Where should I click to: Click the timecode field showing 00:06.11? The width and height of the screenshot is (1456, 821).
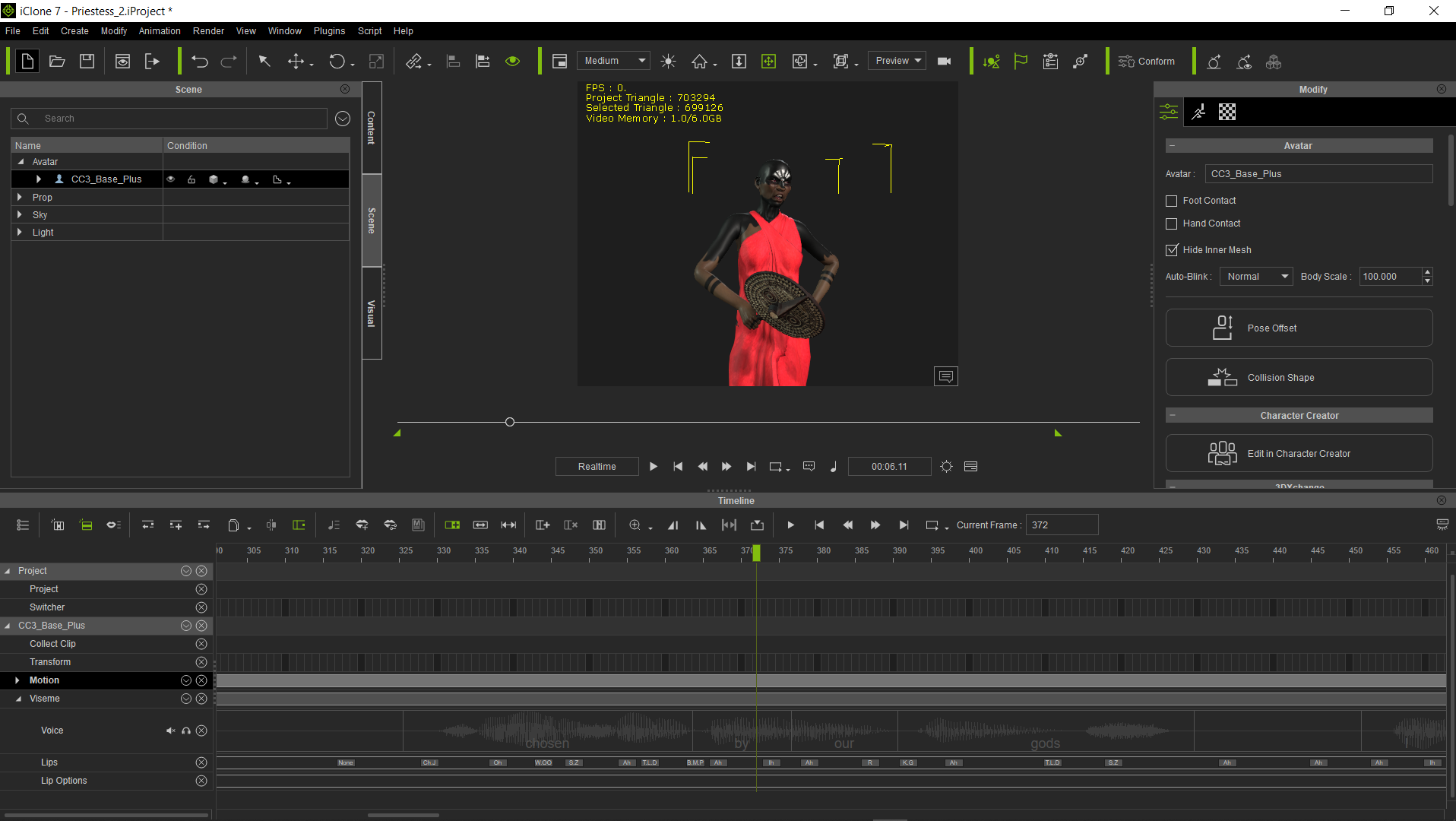889,467
